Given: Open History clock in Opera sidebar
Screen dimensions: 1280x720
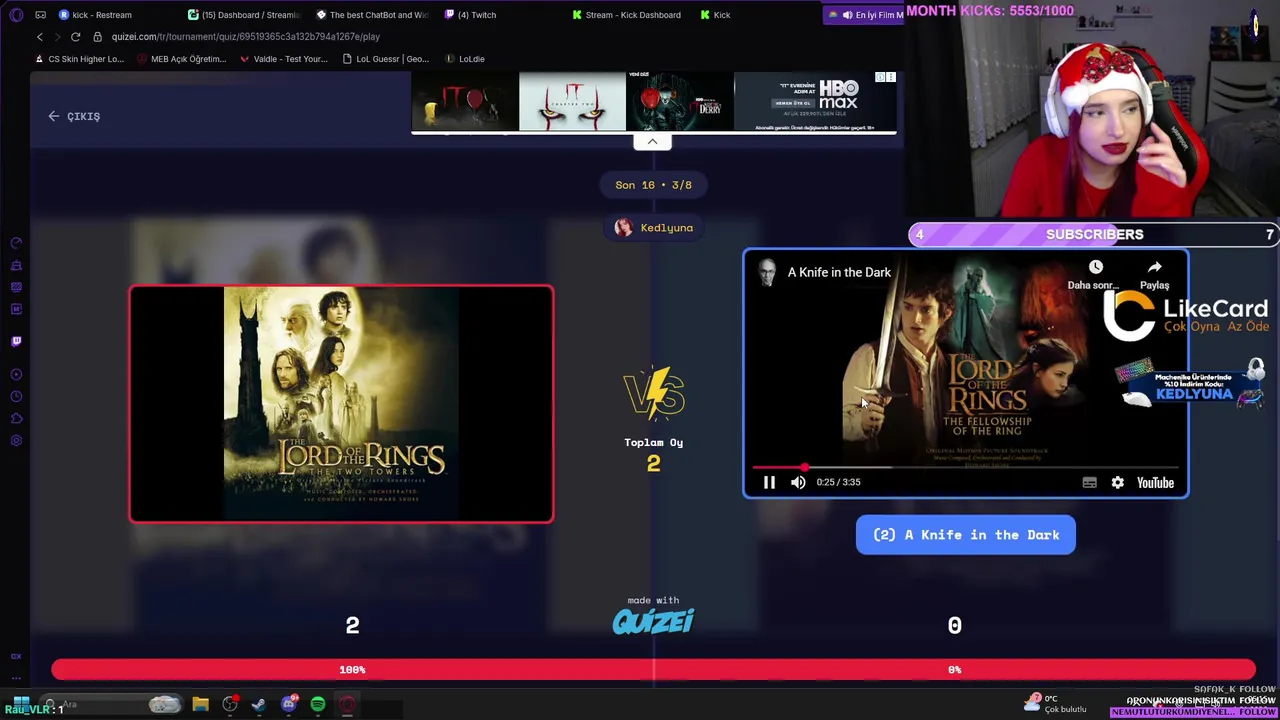Looking at the screenshot, I should coord(16,396).
